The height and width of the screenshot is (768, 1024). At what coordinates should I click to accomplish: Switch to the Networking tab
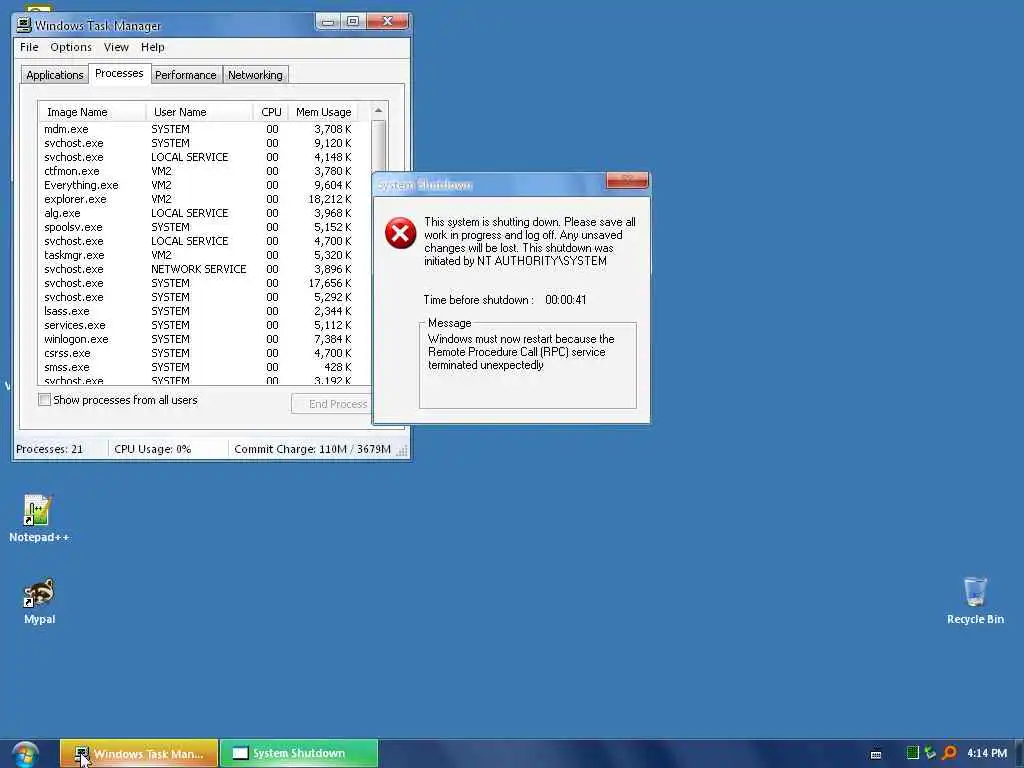pyautogui.click(x=255, y=75)
